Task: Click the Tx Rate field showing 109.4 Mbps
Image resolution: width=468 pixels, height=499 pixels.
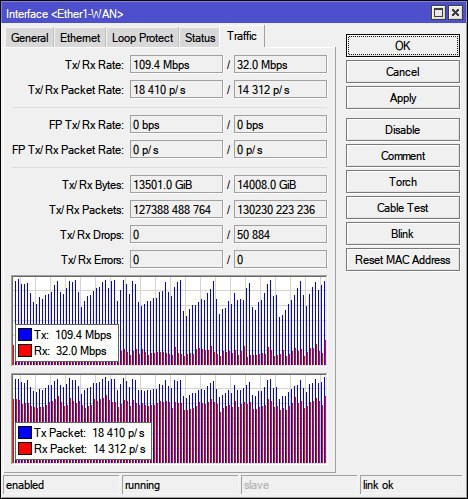Action: (176, 64)
